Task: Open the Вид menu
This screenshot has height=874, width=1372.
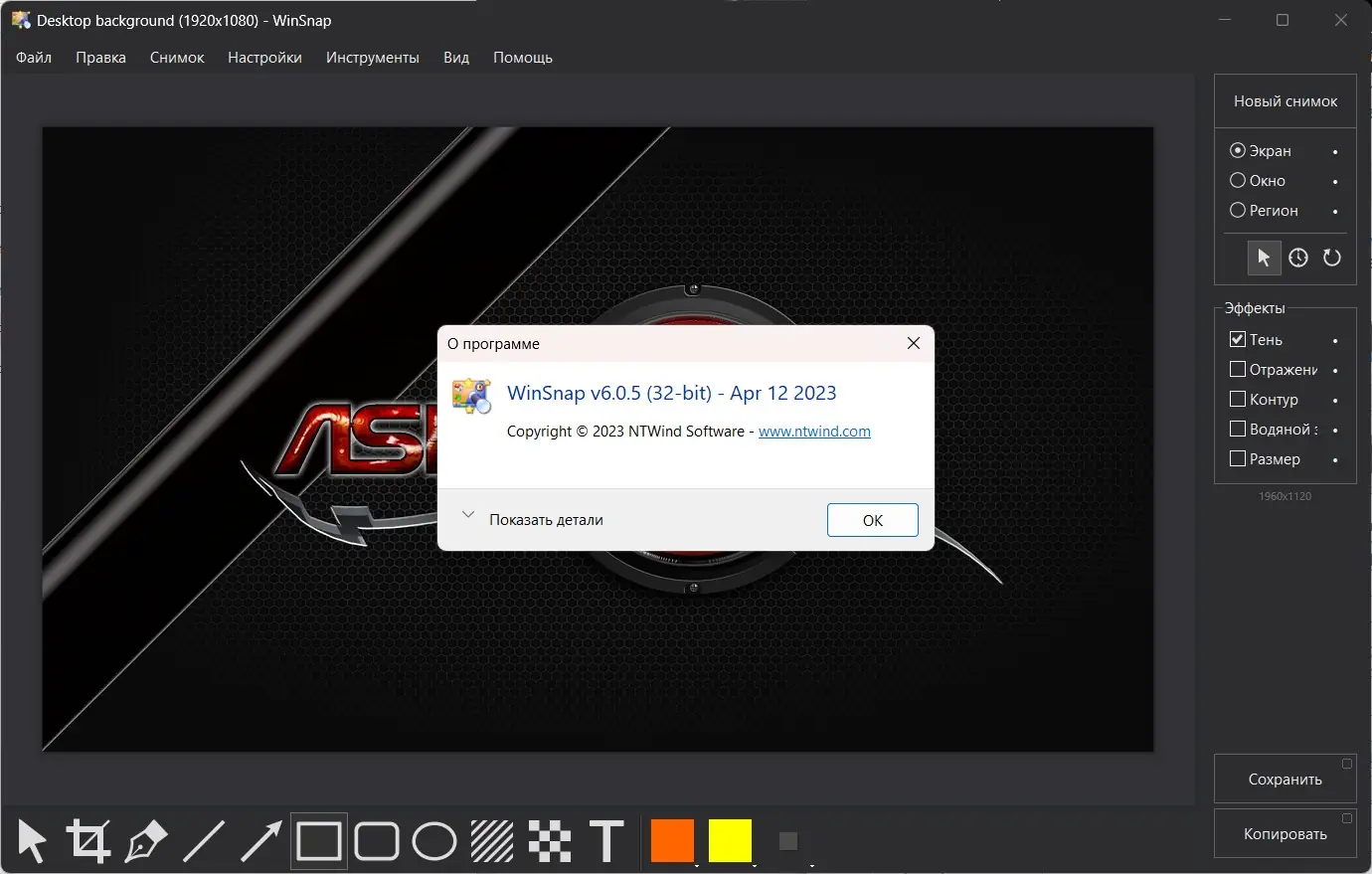Action: 456,58
